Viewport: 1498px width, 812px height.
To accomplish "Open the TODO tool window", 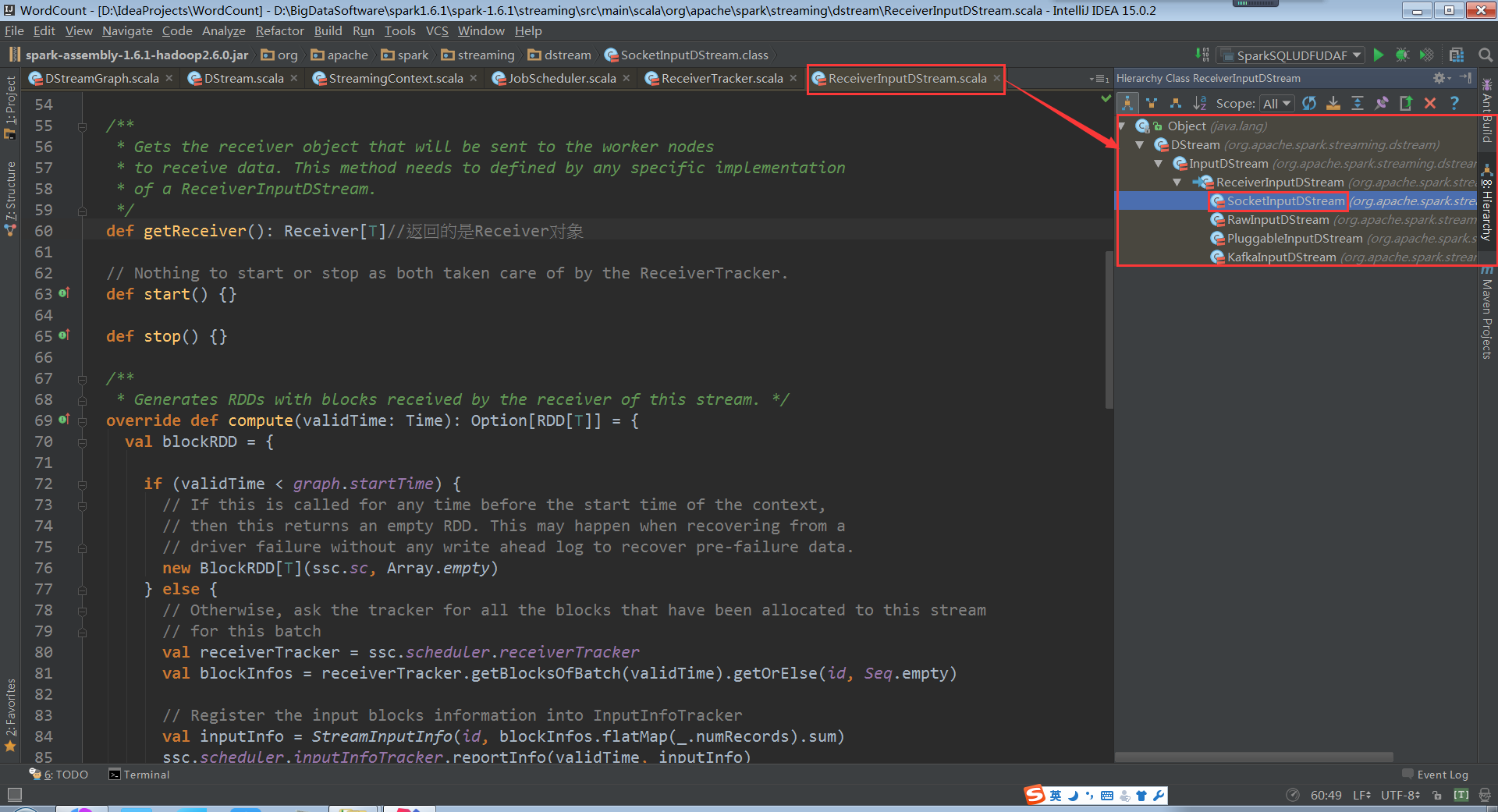I will 59,775.
